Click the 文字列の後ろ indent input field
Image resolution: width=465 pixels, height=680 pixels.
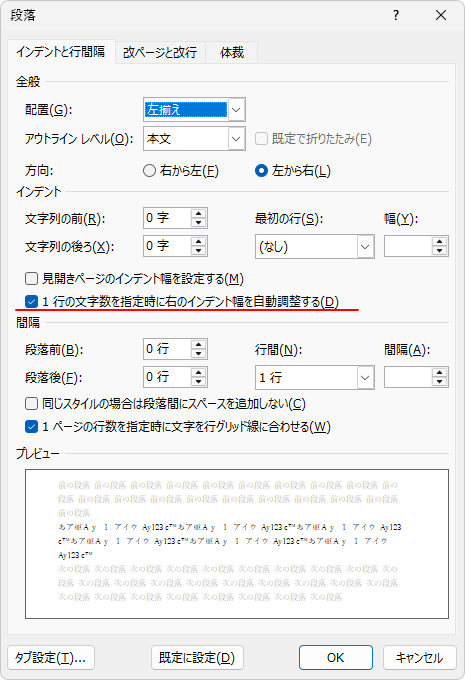pos(167,246)
